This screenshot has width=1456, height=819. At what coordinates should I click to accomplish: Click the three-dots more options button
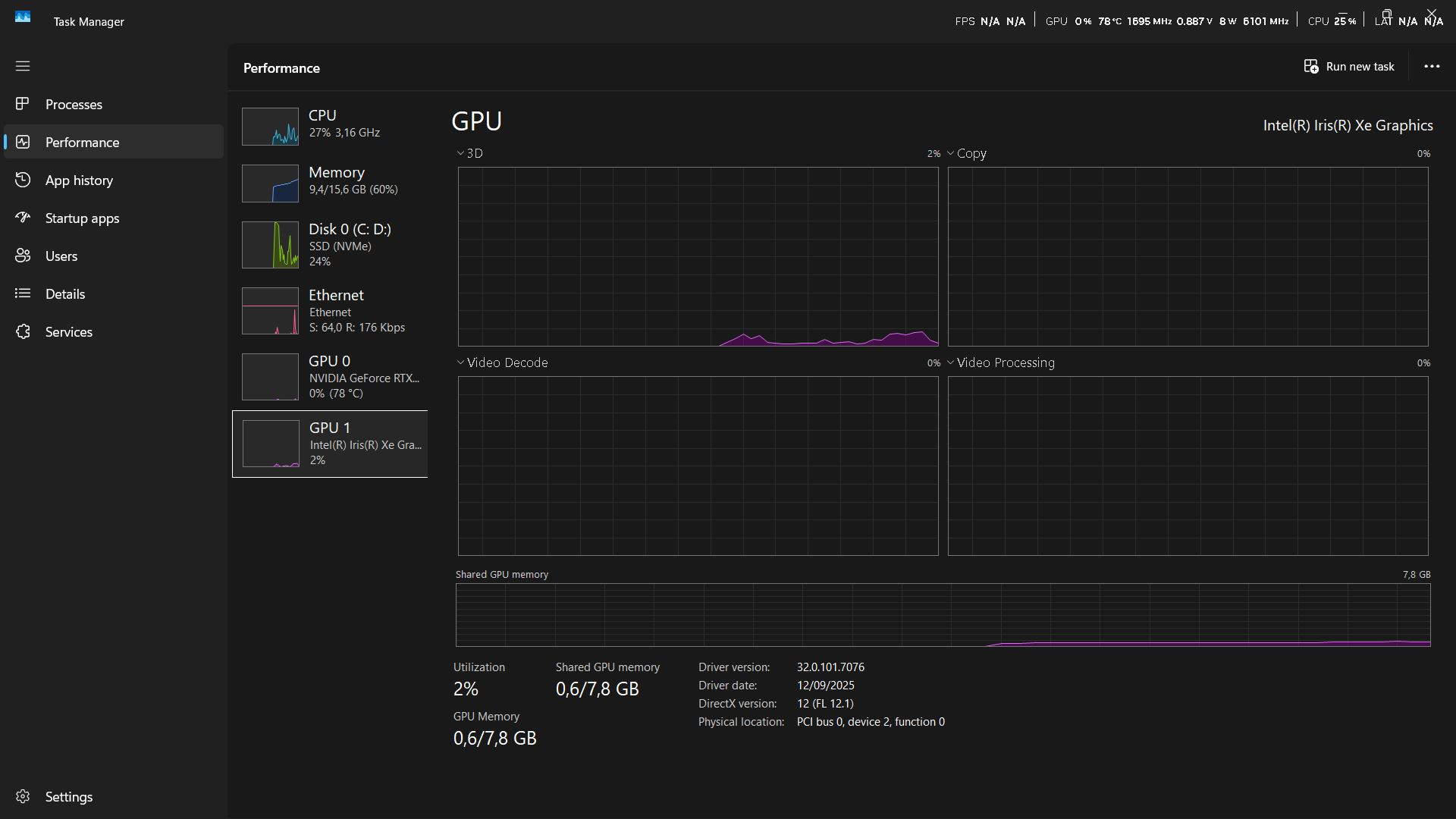tap(1431, 67)
